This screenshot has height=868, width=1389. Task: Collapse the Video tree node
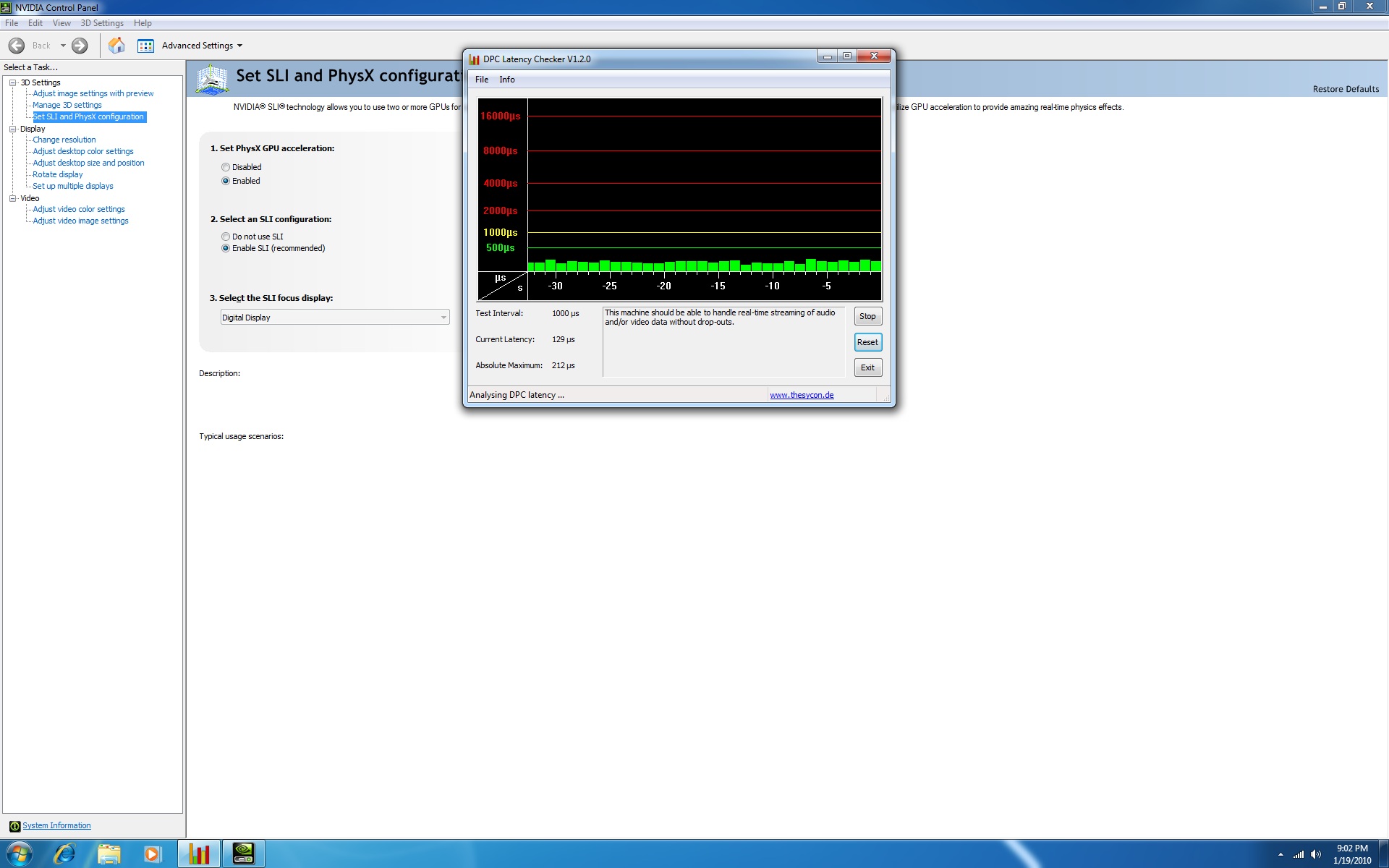[12, 198]
